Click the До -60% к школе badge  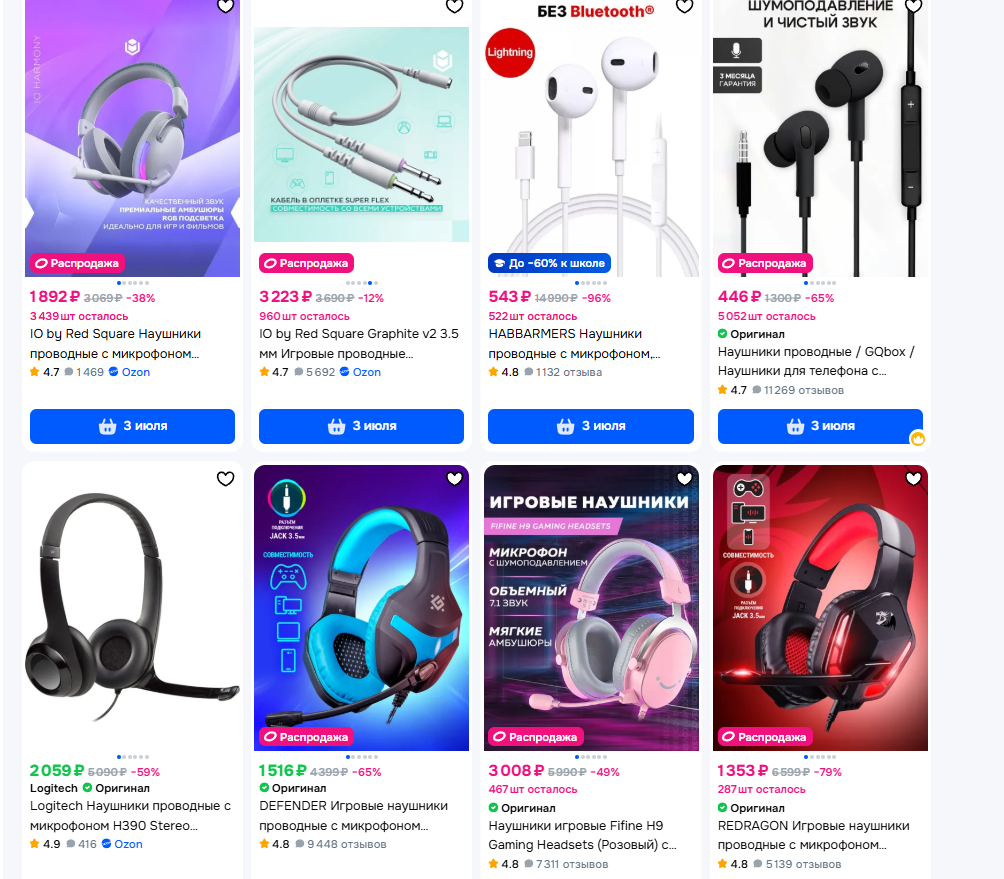[549, 263]
